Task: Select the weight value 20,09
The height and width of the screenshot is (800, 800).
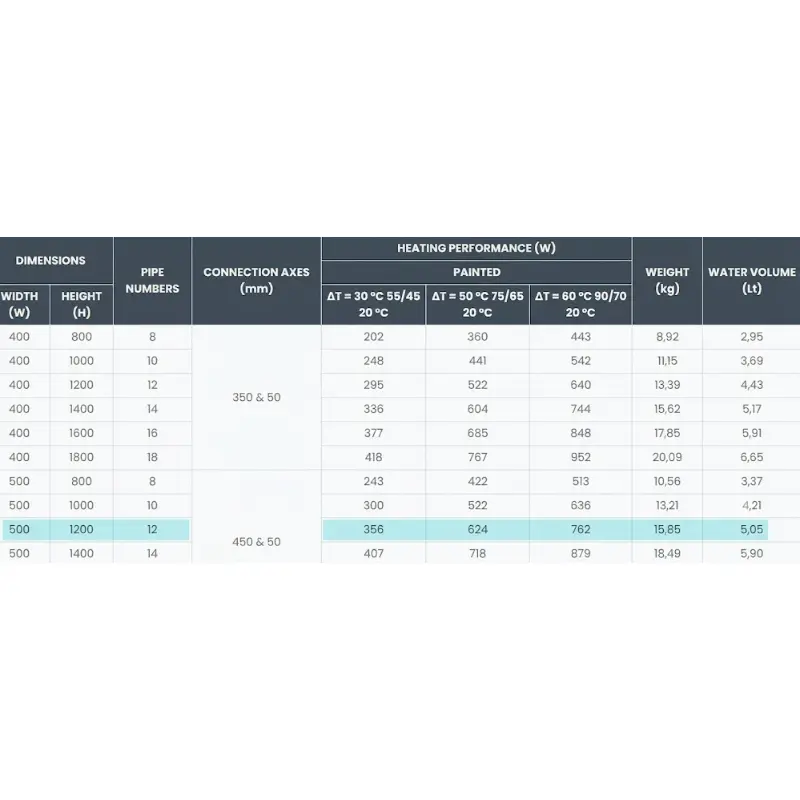Action: click(x=667, y=457)
